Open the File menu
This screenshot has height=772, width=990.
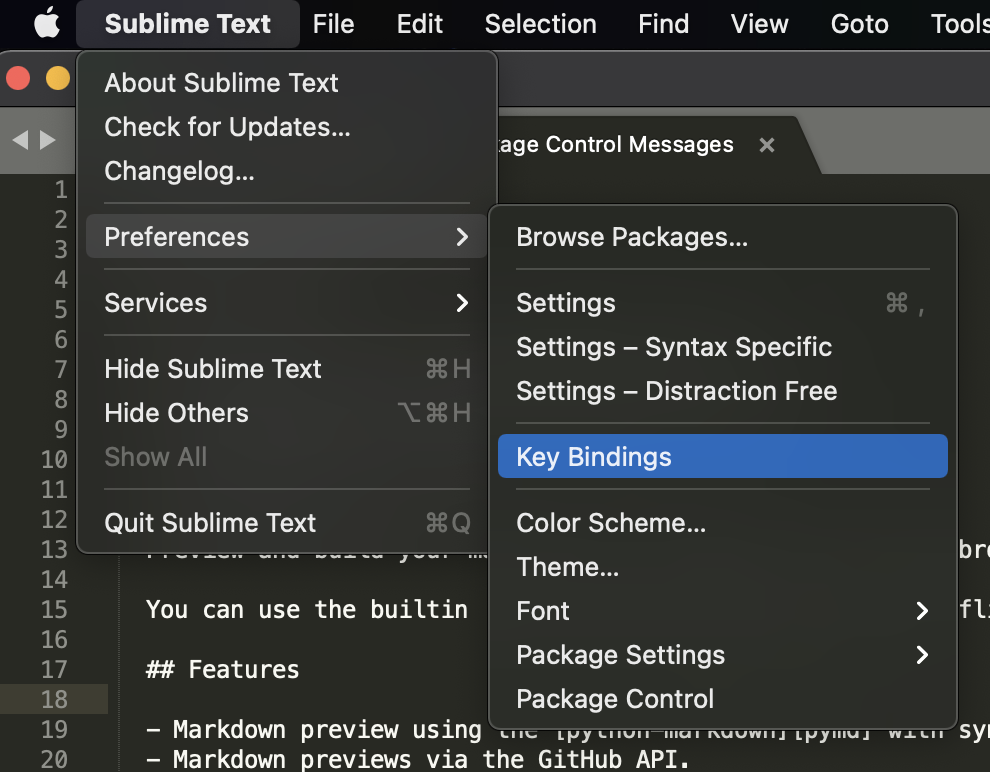coord(333,23)
